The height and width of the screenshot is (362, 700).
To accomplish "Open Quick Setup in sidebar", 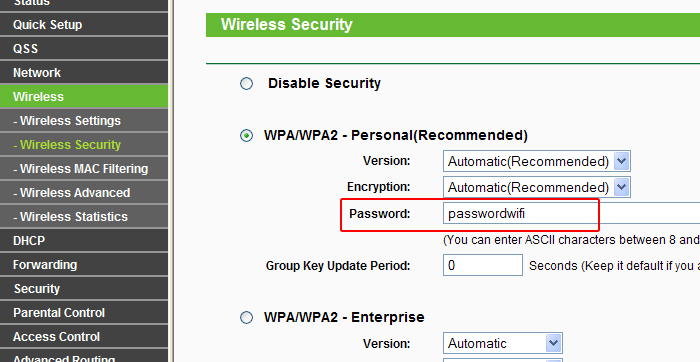I will click(x=84, y=25).
